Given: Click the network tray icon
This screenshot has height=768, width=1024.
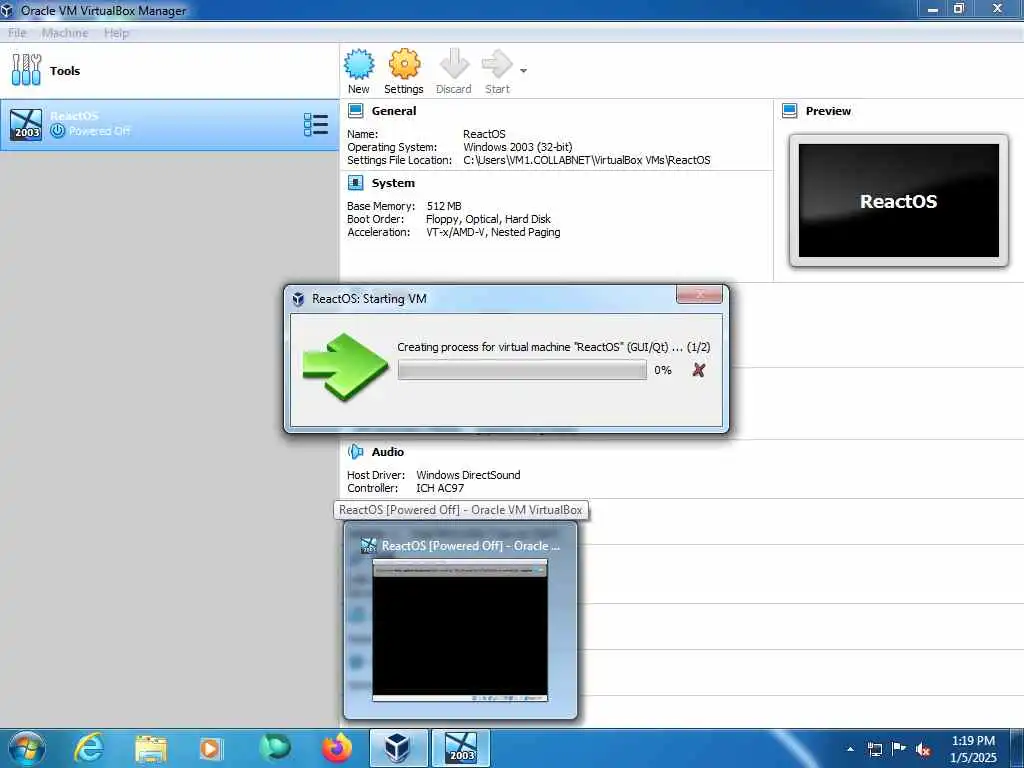Looking at the screenshot, I should point(874,749).
